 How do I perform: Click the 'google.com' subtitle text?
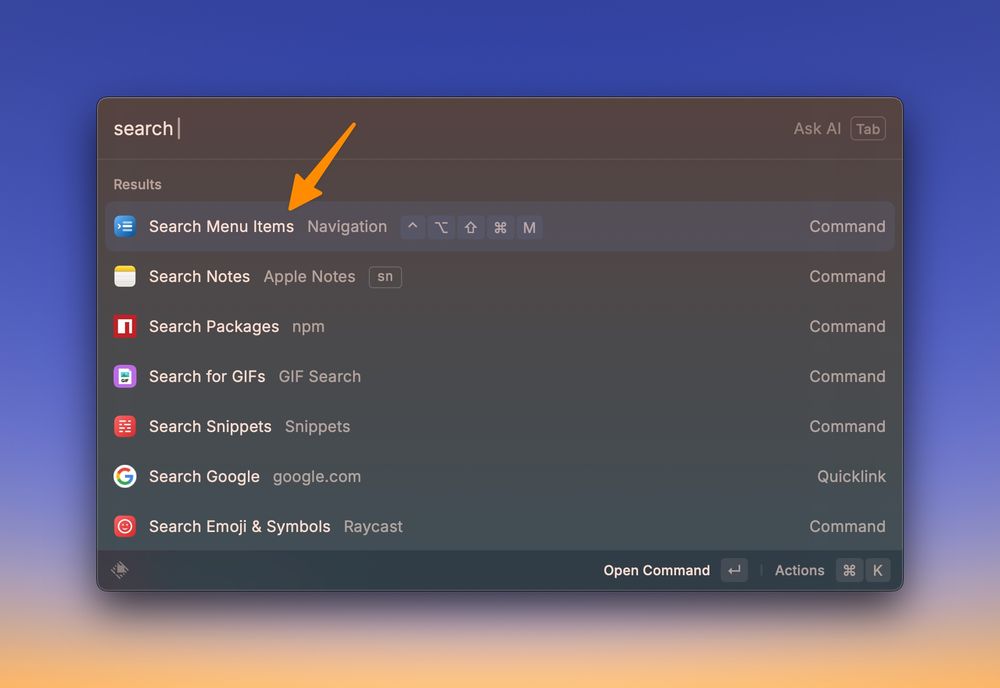(x=317, y=477)
